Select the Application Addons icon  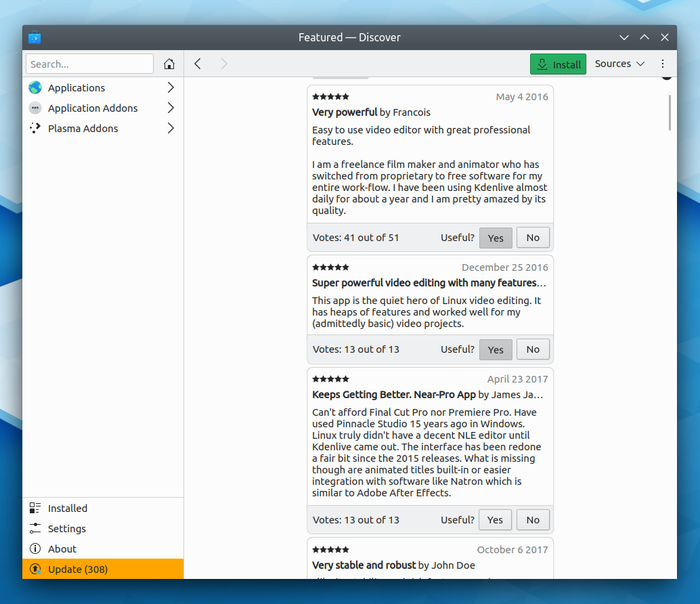(35, 108)
